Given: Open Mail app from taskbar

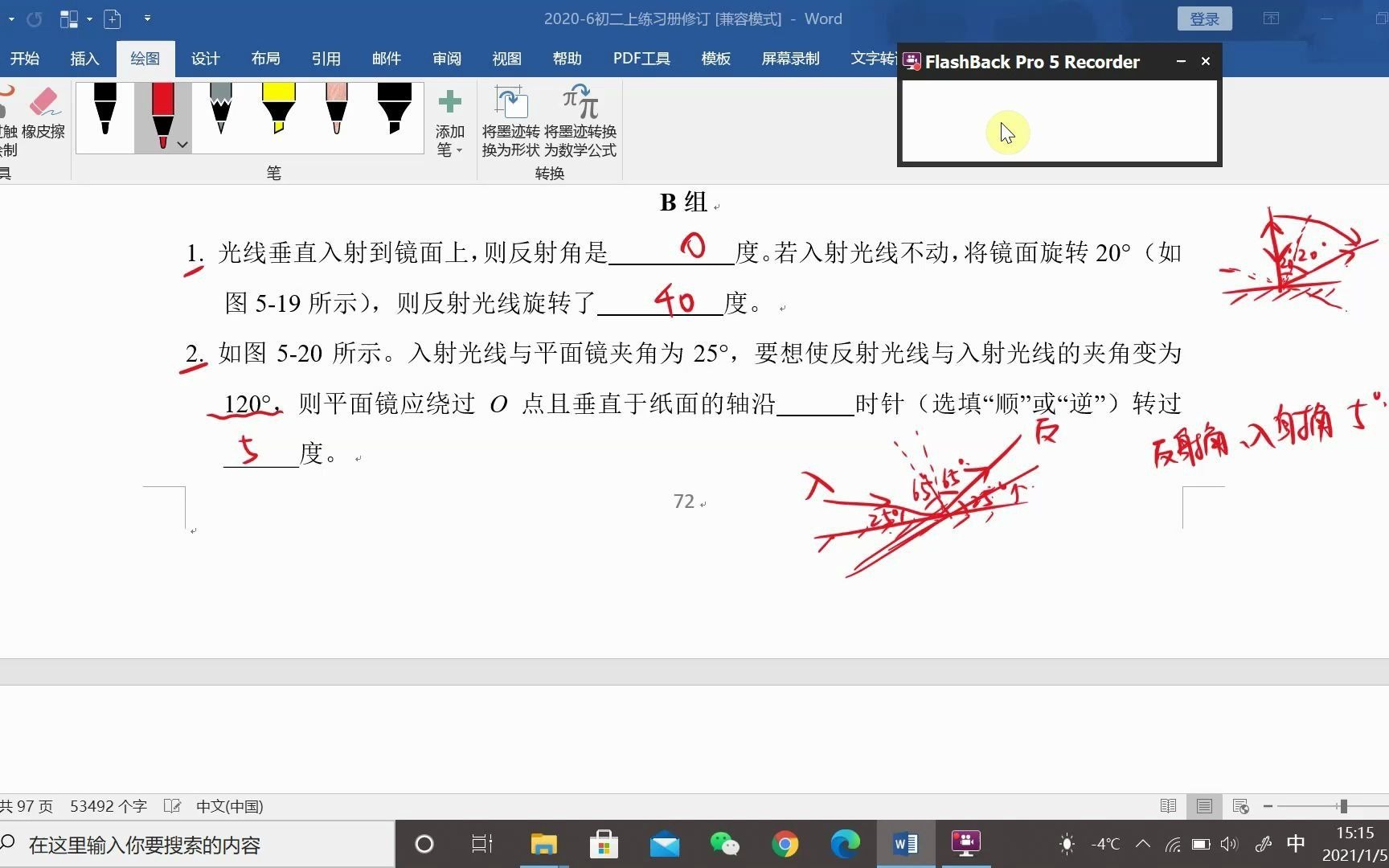Looking at the screenshot, I should [665, 844].
